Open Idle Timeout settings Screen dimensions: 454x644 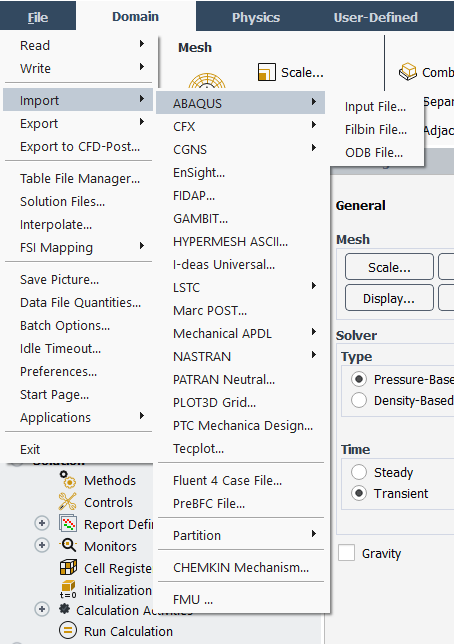(x=78, y=348)
